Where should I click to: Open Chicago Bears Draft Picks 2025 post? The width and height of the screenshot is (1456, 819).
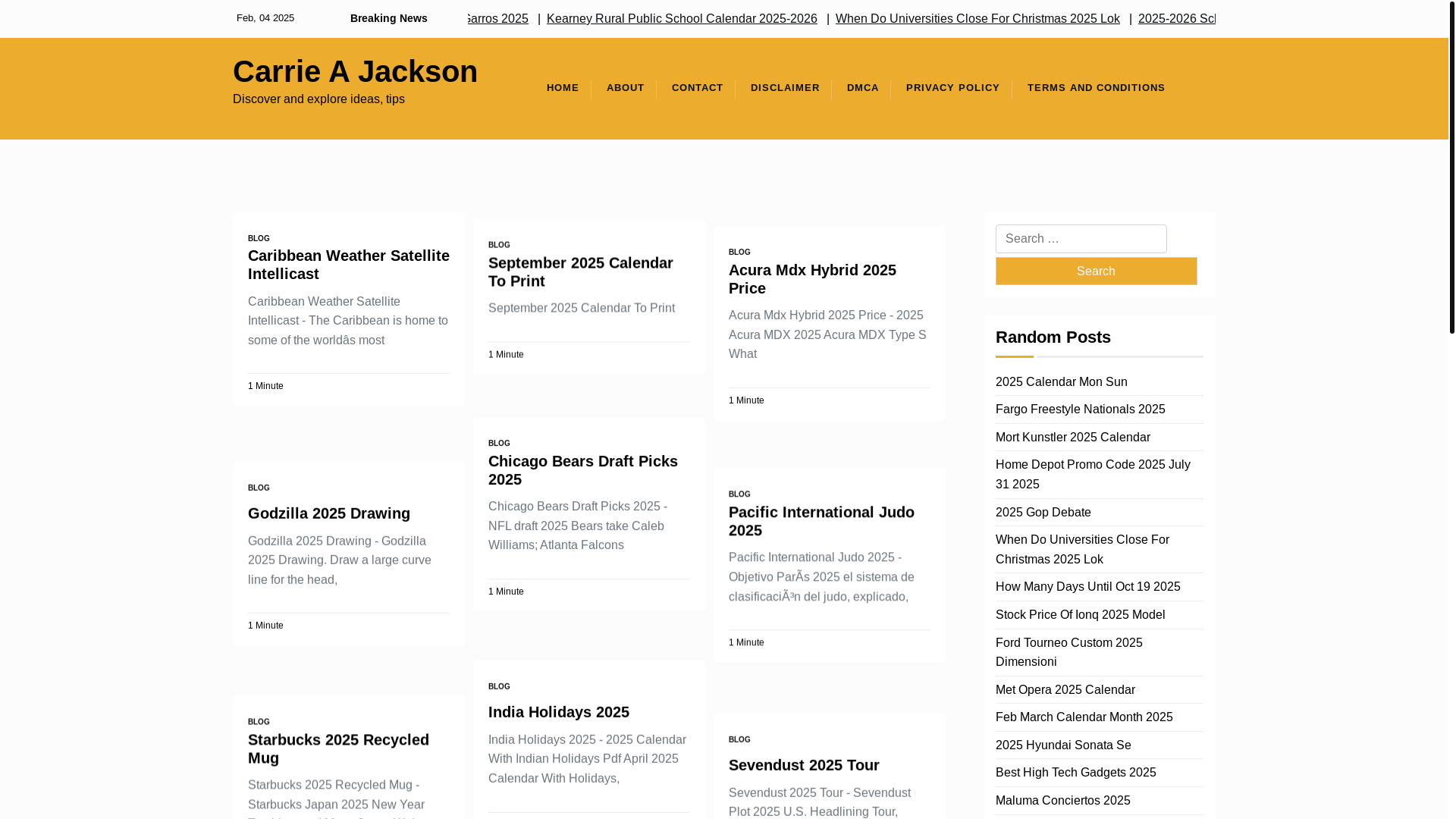583,470
